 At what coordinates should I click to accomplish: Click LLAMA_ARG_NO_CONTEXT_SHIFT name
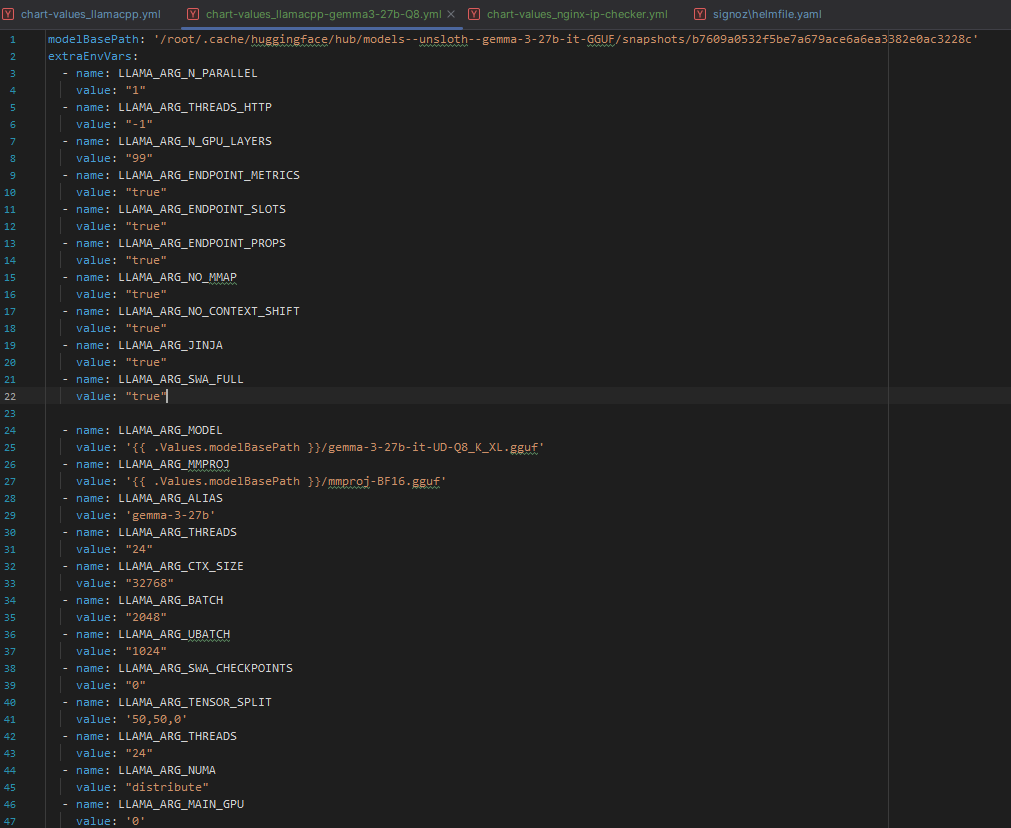tap(209, 311)
